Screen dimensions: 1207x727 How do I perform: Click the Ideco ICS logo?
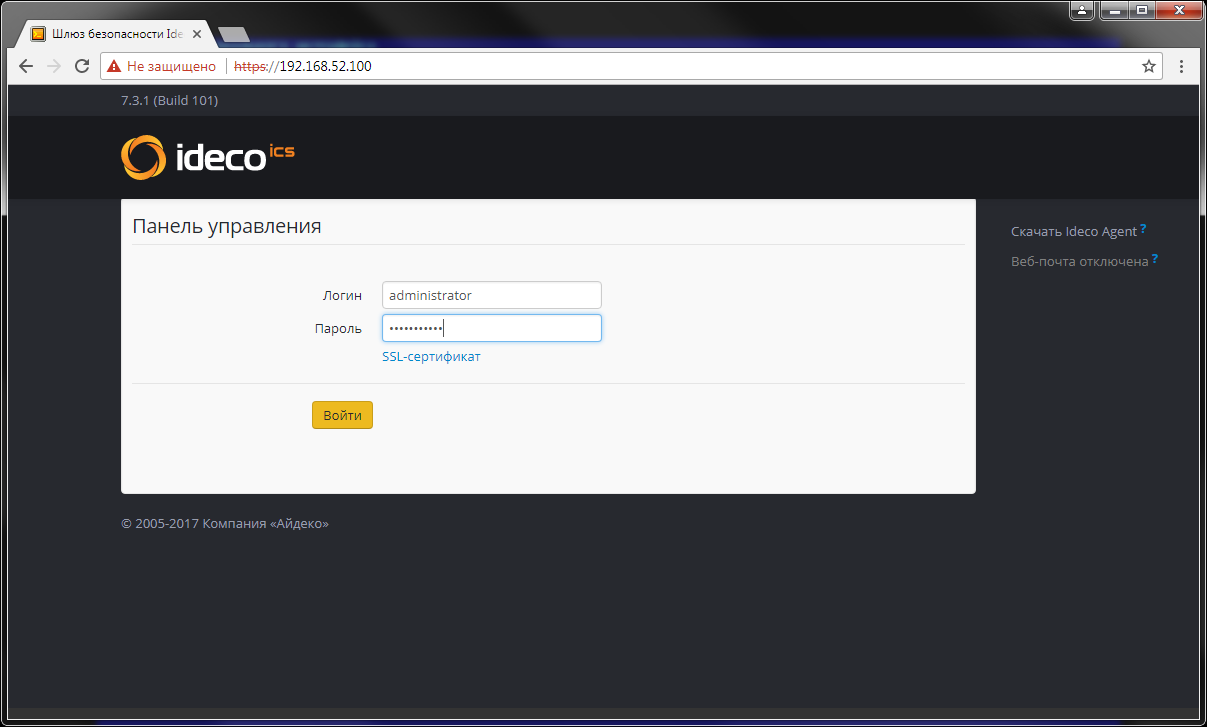pos(208,158)
